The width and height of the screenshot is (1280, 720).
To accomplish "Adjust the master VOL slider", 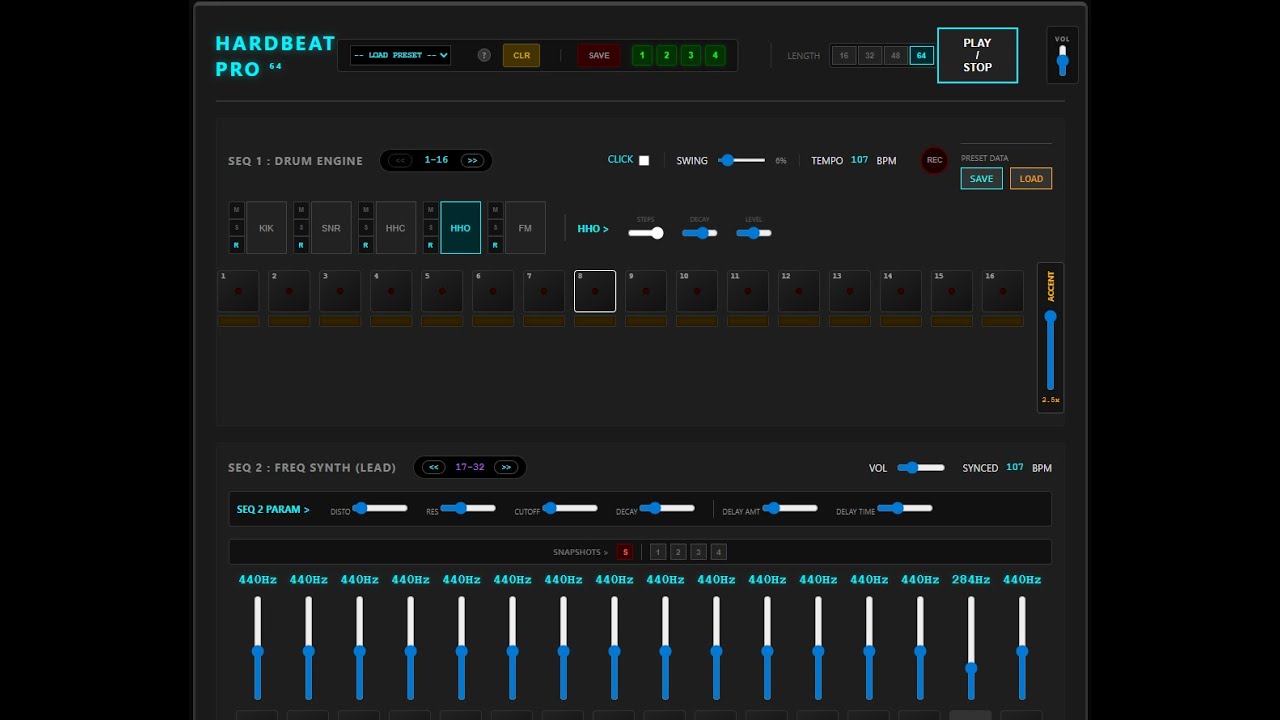I will [x=1062, y=60].
